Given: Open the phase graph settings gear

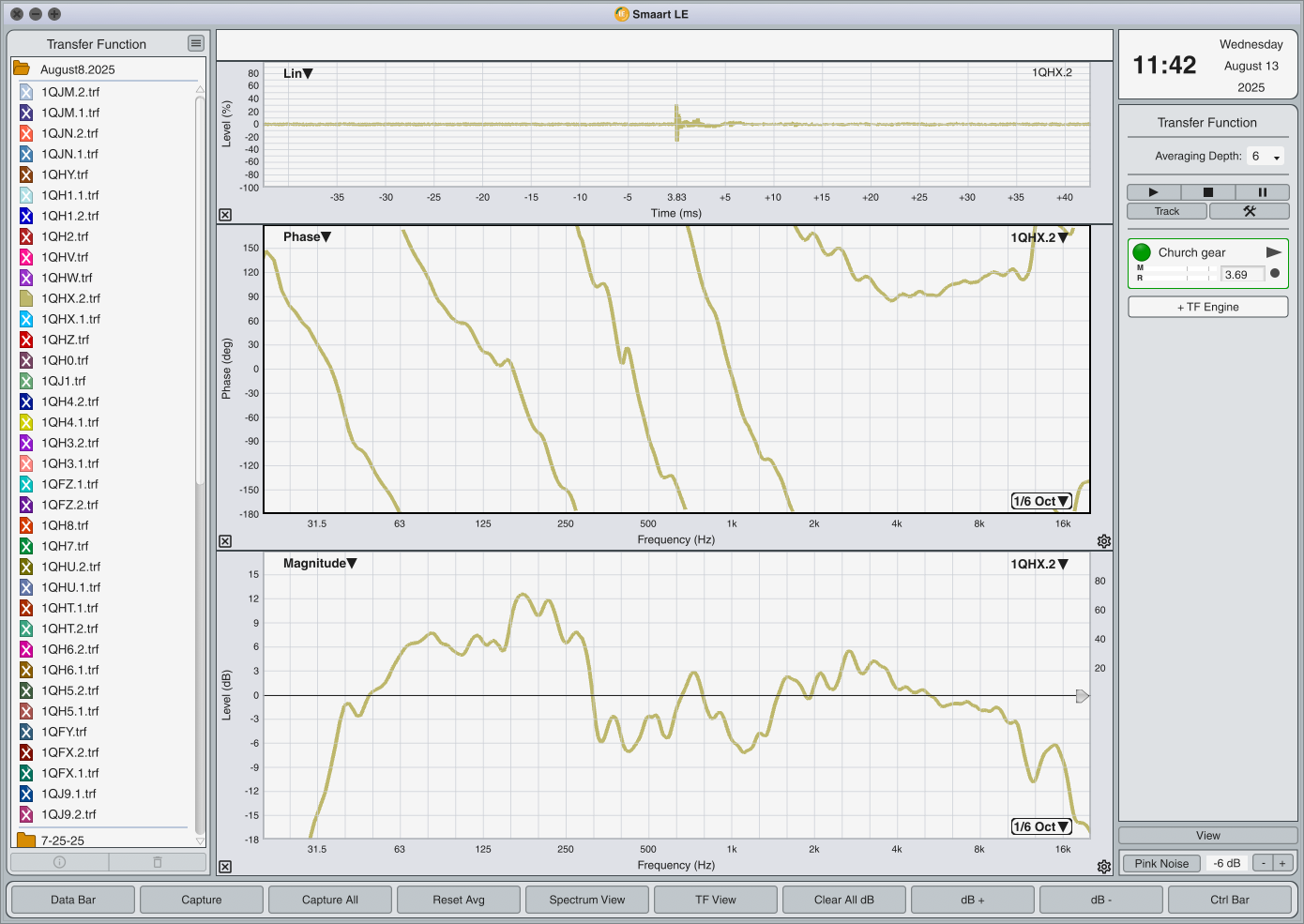Looking at the screenshot, I should click(x=1104, y=541).
